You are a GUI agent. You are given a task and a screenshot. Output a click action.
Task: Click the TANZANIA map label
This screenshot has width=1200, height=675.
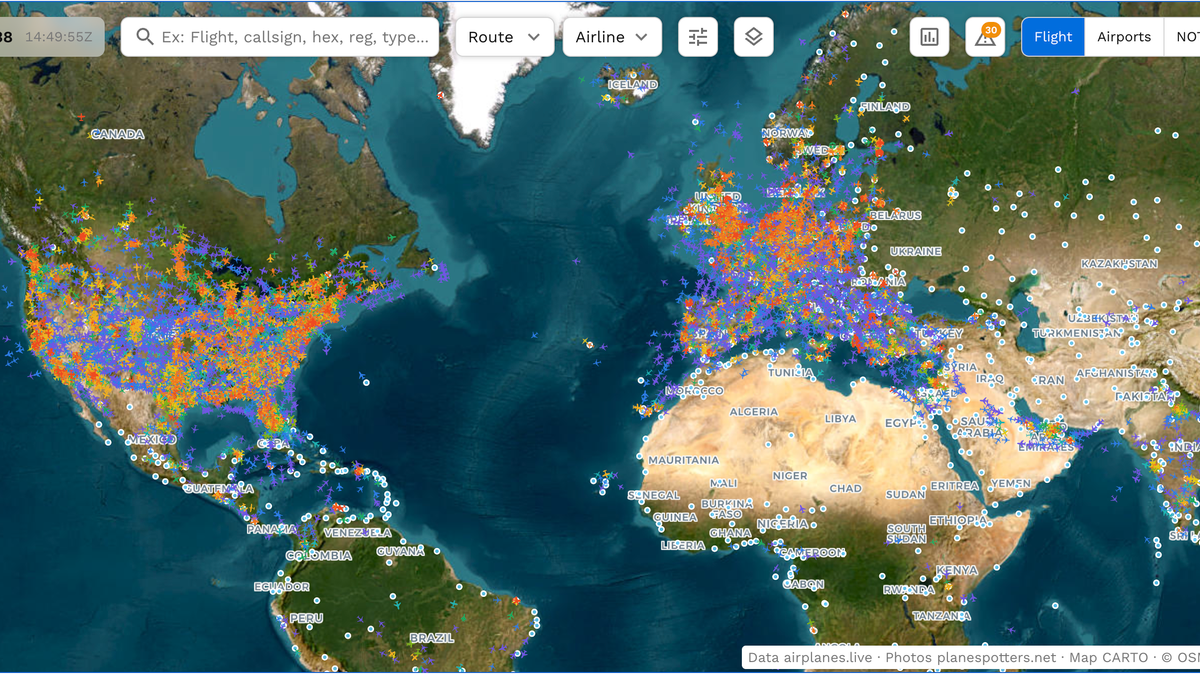tap(941, 616)
